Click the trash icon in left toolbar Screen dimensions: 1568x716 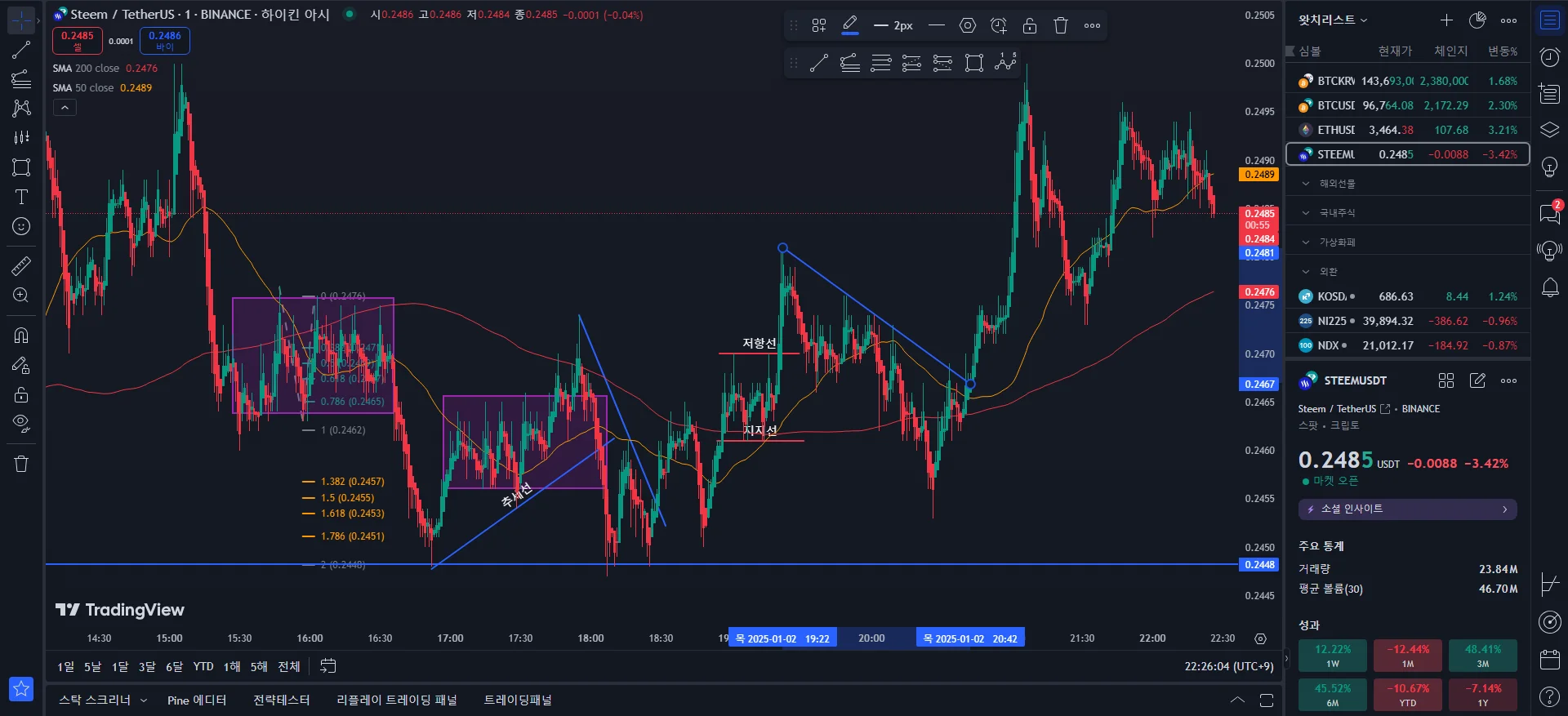tap(21, 464)
